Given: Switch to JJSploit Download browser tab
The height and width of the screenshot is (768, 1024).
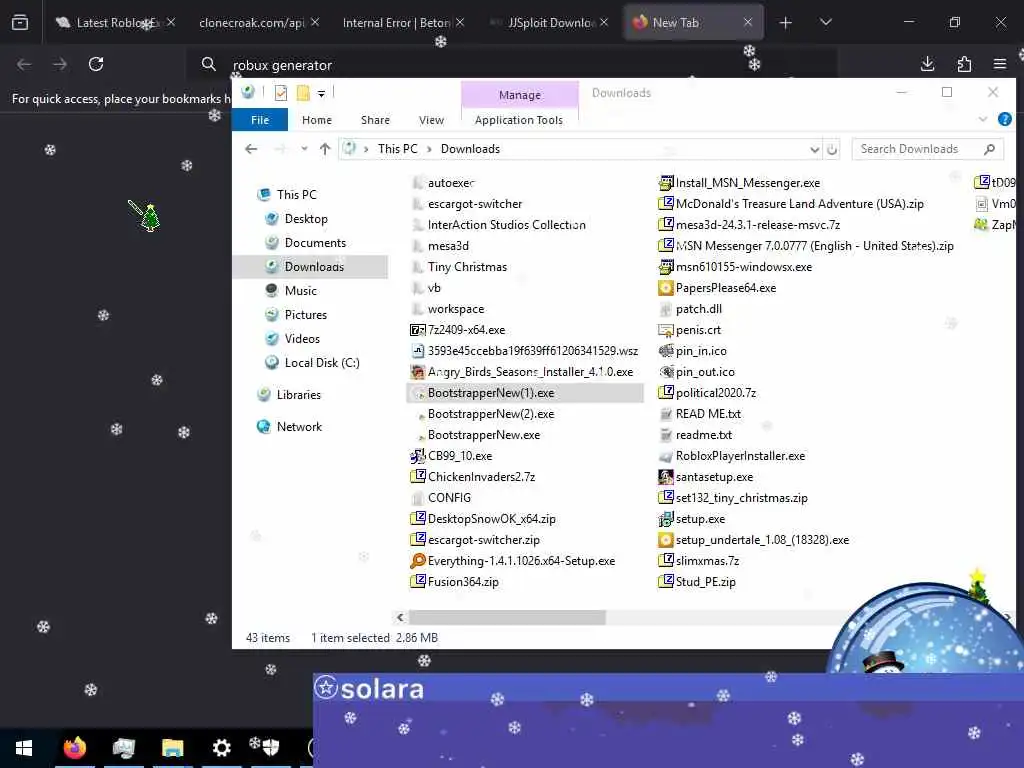Looking at the screenshot, I should [550, 23].
